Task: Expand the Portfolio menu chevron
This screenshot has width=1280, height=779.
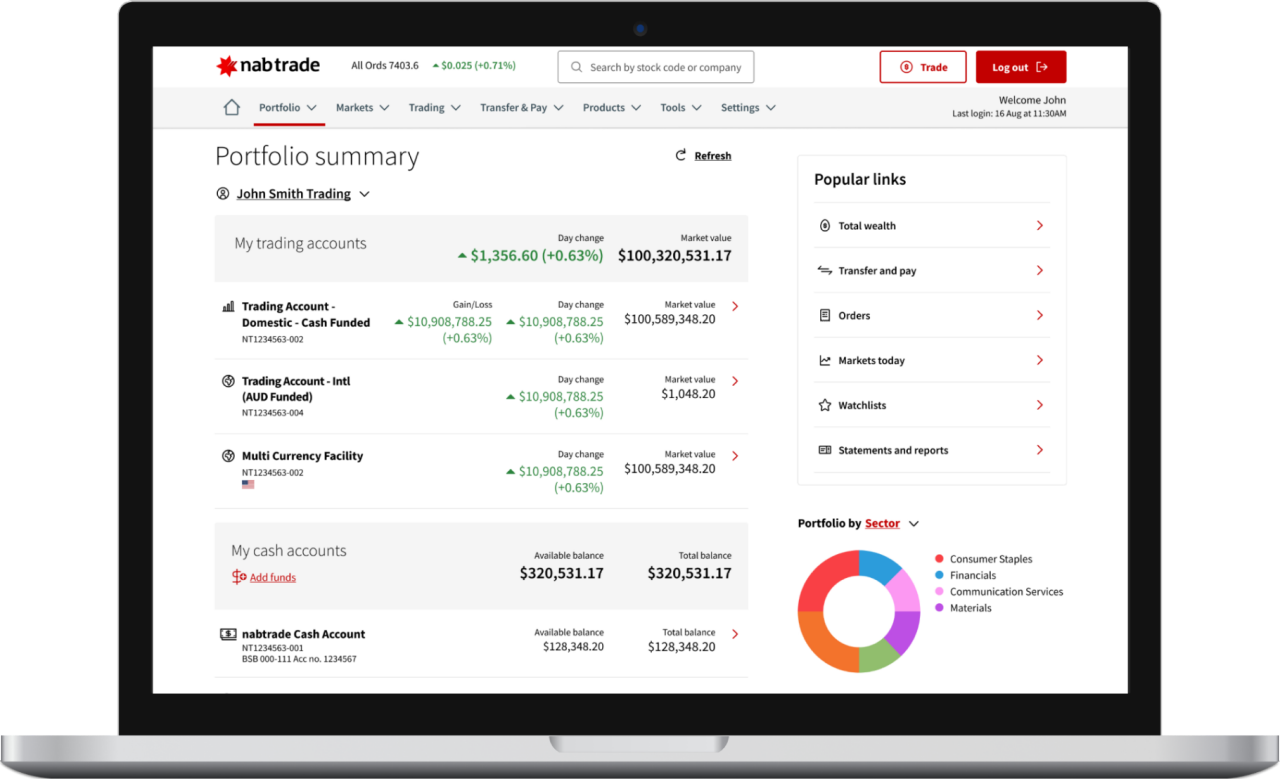Action: tap(312, 108)
